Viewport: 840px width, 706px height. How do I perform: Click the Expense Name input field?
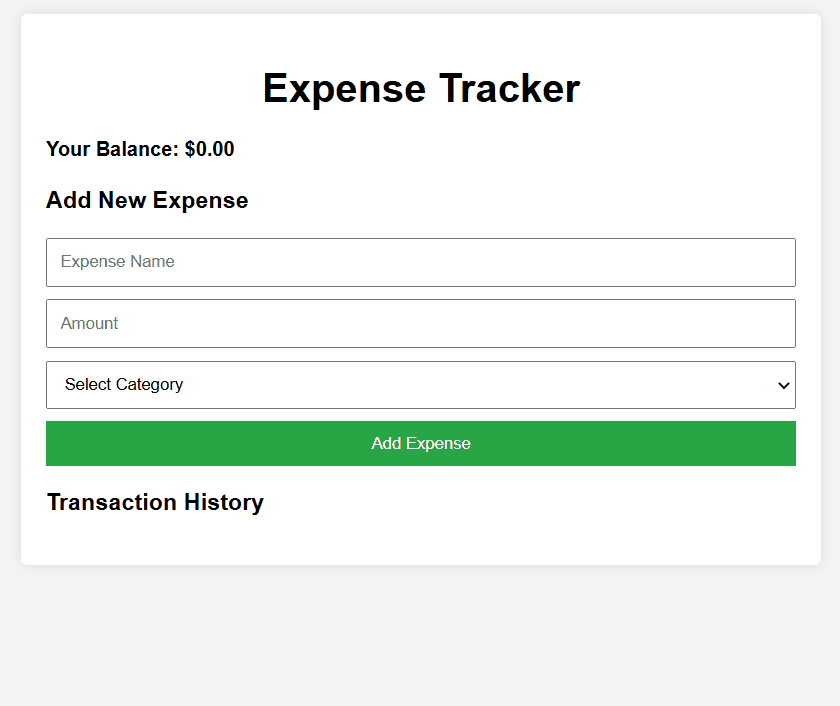(420, 262)
